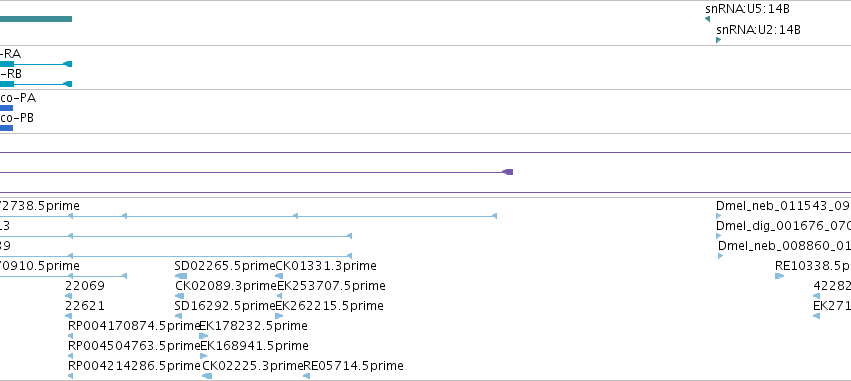Select the co-PB protein feature
Image resolution: width=851 pixels, height=381 pixels.
[7, 128]
